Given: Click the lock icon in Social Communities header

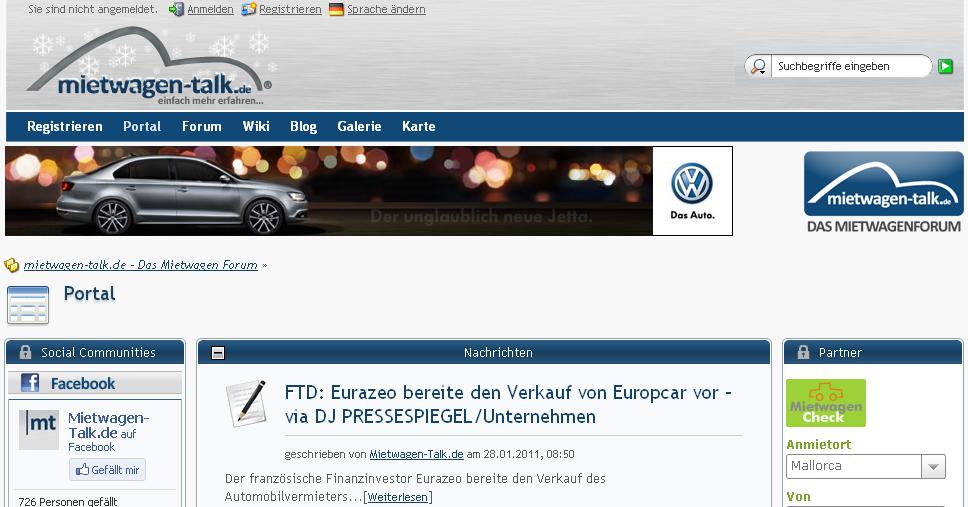Looking at the screenshot, I should coord(25,352).
